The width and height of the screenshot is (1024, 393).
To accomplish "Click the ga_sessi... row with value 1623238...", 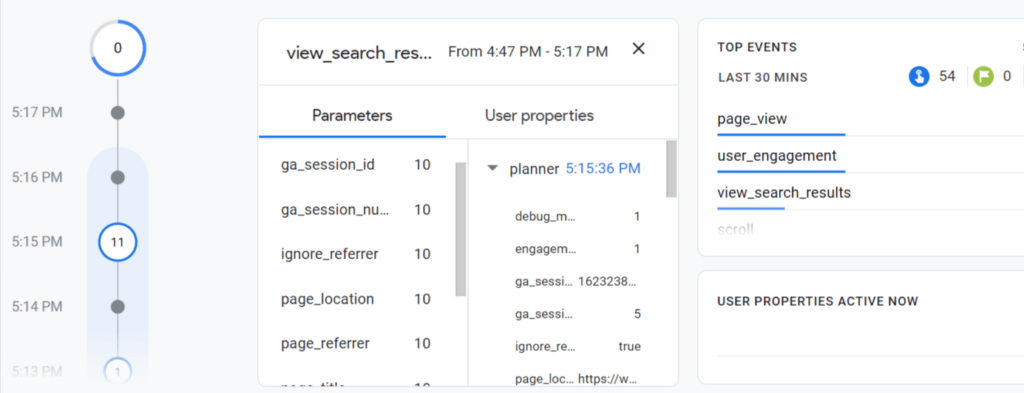I will click(577, 281).
